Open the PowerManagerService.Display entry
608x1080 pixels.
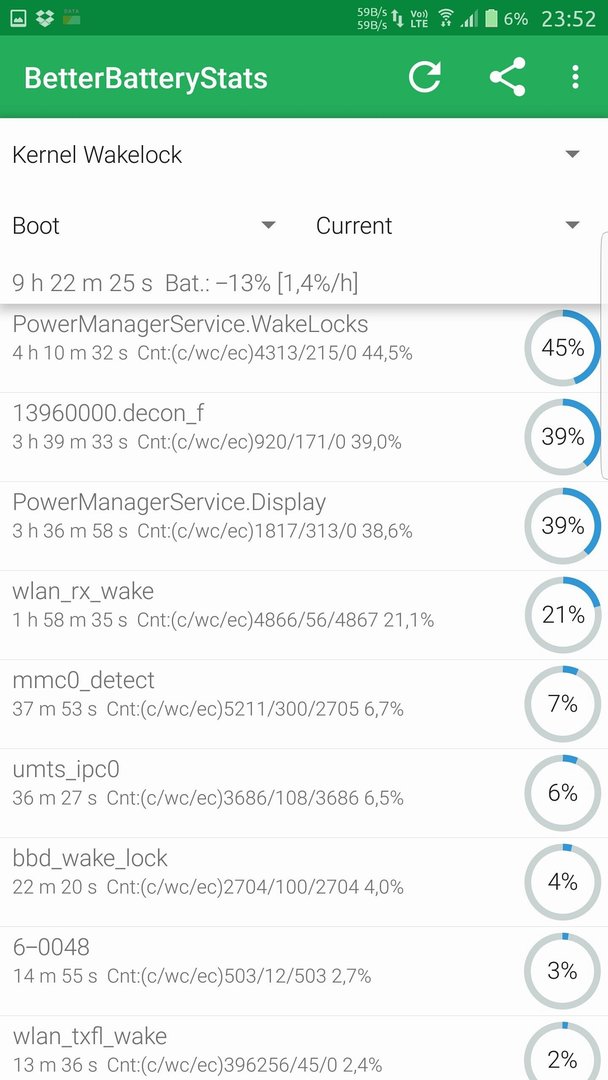(304, 526)
